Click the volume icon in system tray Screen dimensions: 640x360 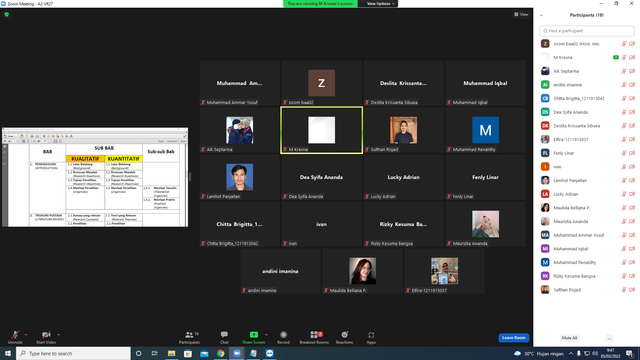pyautogui.click(x=595, y=353)
